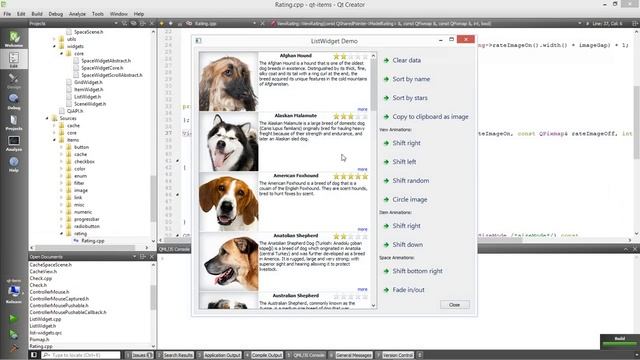Collapse the widgets folder in the project tree
This screenshot has height=360, width=640.
coord(54,47)
